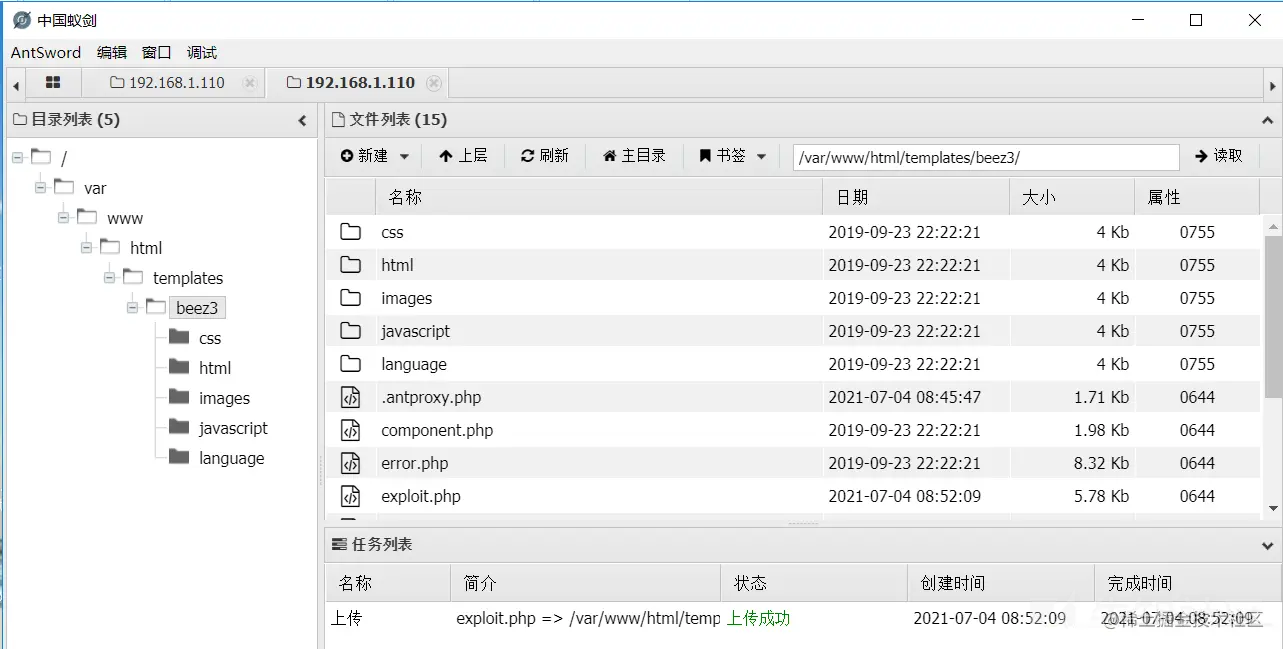Select templates in the directory tree

coord(188,278)
